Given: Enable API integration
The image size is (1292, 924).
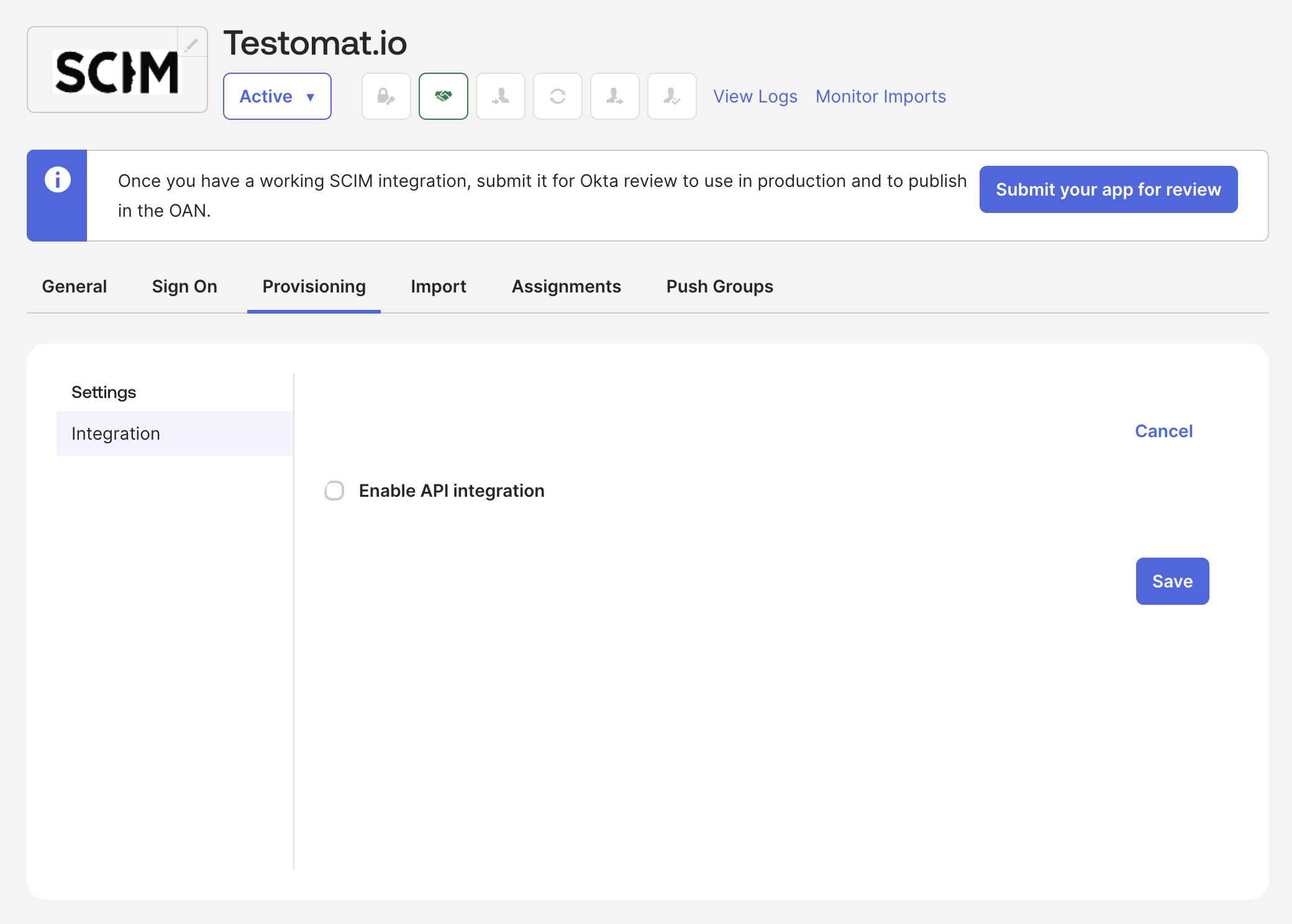Looking at the screenshot, I should (x=334, y=491).
